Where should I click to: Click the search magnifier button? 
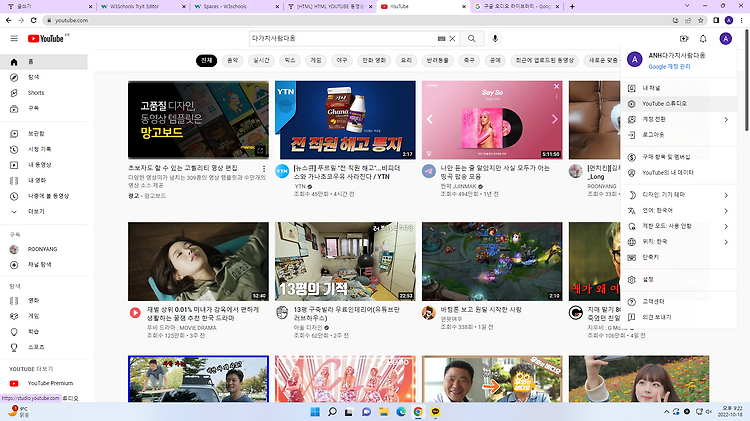point(472,38)
